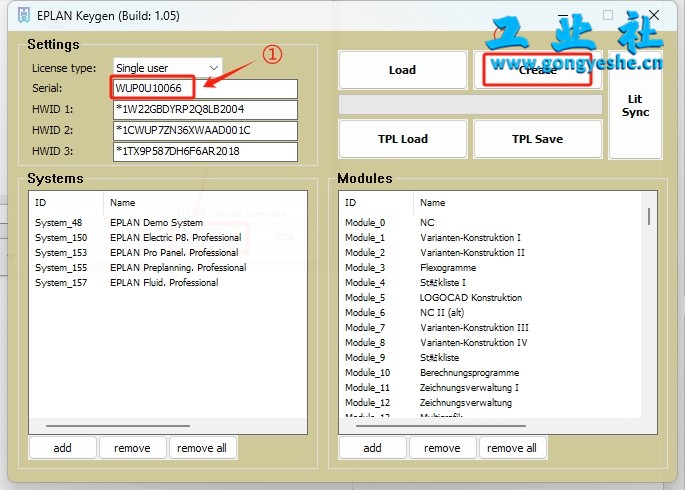Select System_153 EPLAN Pro Panel row
Viewport: 685px width, 490px height.
168,253
